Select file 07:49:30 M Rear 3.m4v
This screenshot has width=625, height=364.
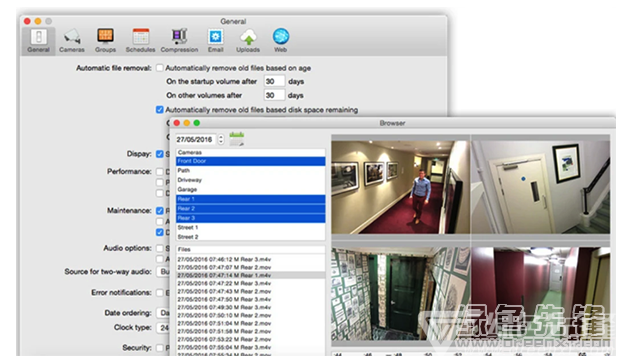250,307
